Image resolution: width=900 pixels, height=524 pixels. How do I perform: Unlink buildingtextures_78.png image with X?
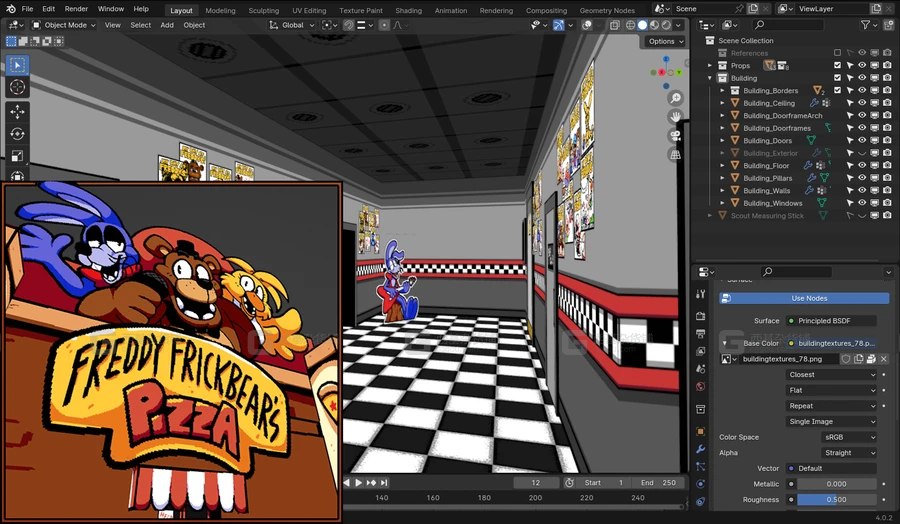point(883,359)
